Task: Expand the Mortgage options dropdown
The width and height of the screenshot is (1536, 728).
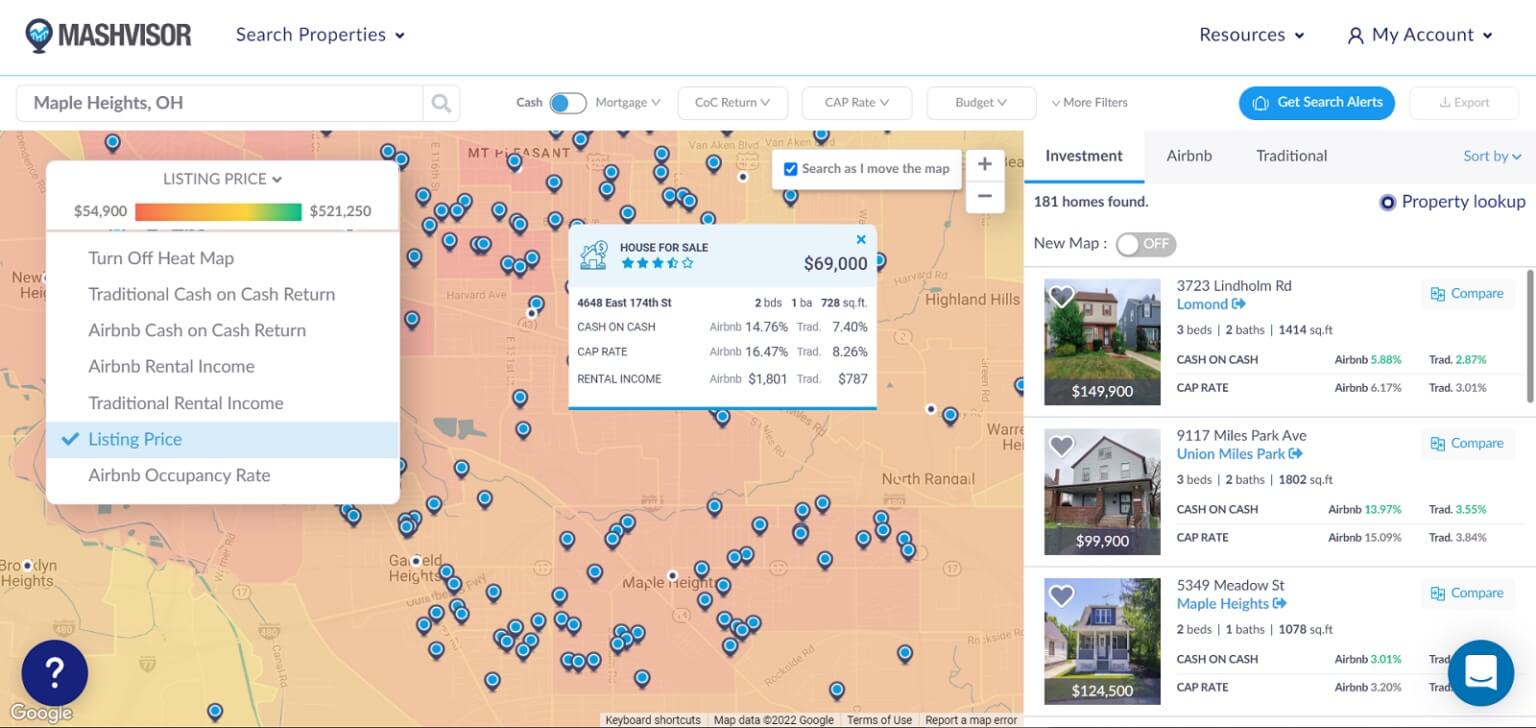Action: [x=628, y=103]
